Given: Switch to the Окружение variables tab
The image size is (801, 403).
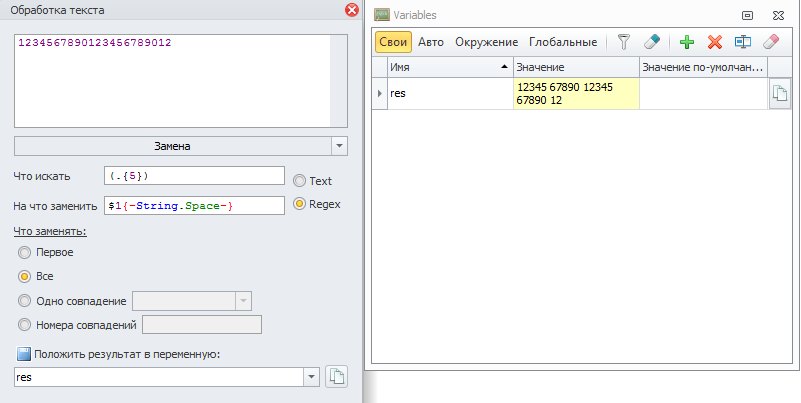Looking at the screenshot, I should [x=486, y=42].
